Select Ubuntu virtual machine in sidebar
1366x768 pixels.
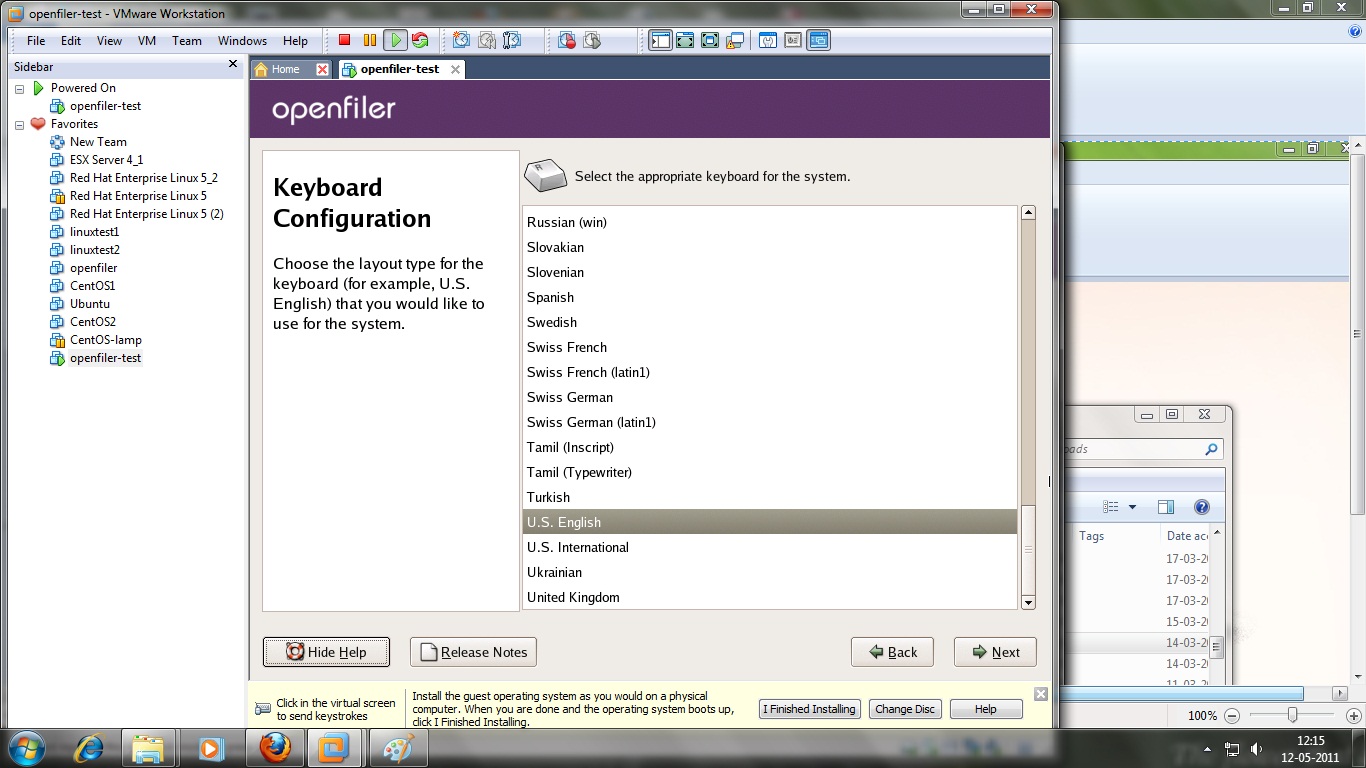pos(90,304)
